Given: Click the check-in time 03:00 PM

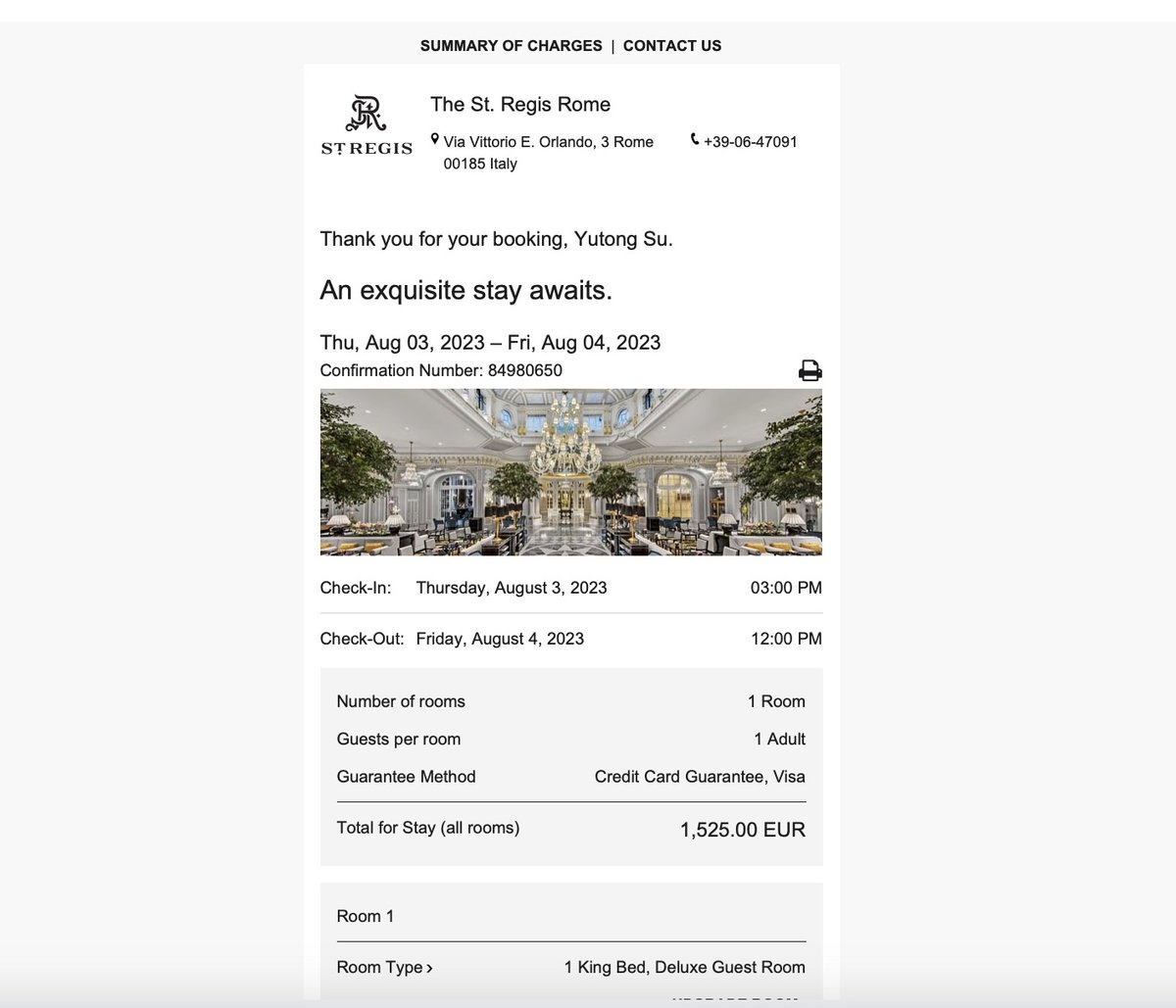Looking at the screenshot, I should [x=786, y=588].
